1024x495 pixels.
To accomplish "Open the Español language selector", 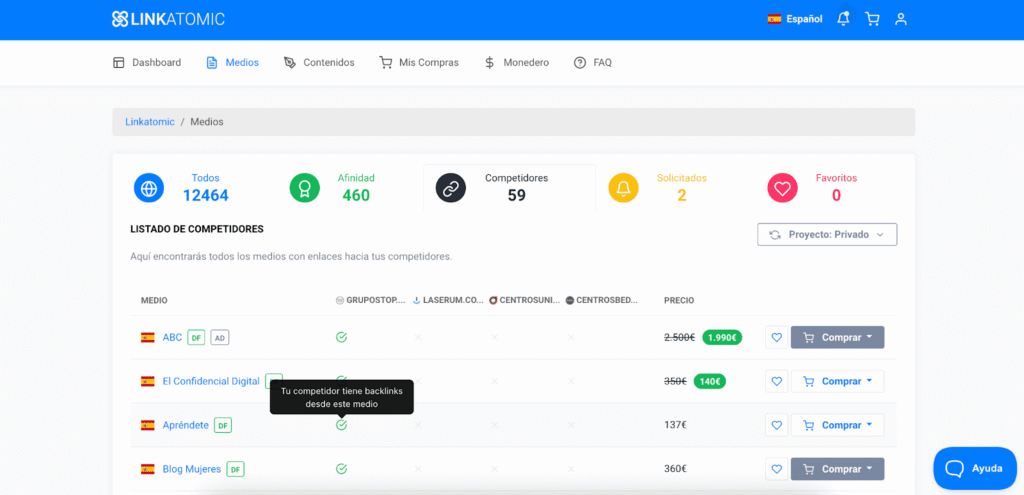I will pyautogui.click(x=795, y=19).
